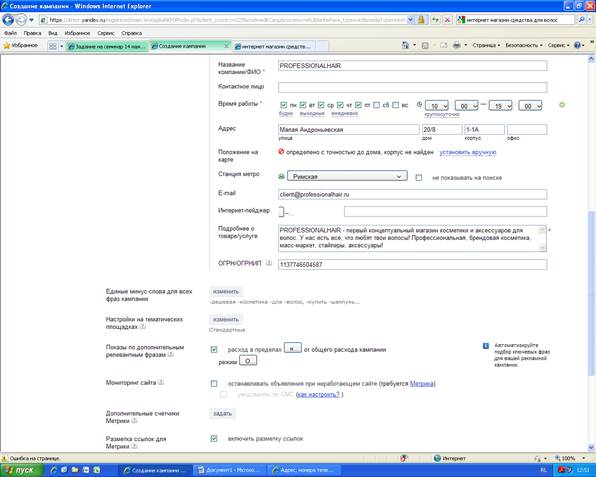Open the Справка menu
Image resolution: width=596 pixels, height=477 pixels.
[132, 33]
